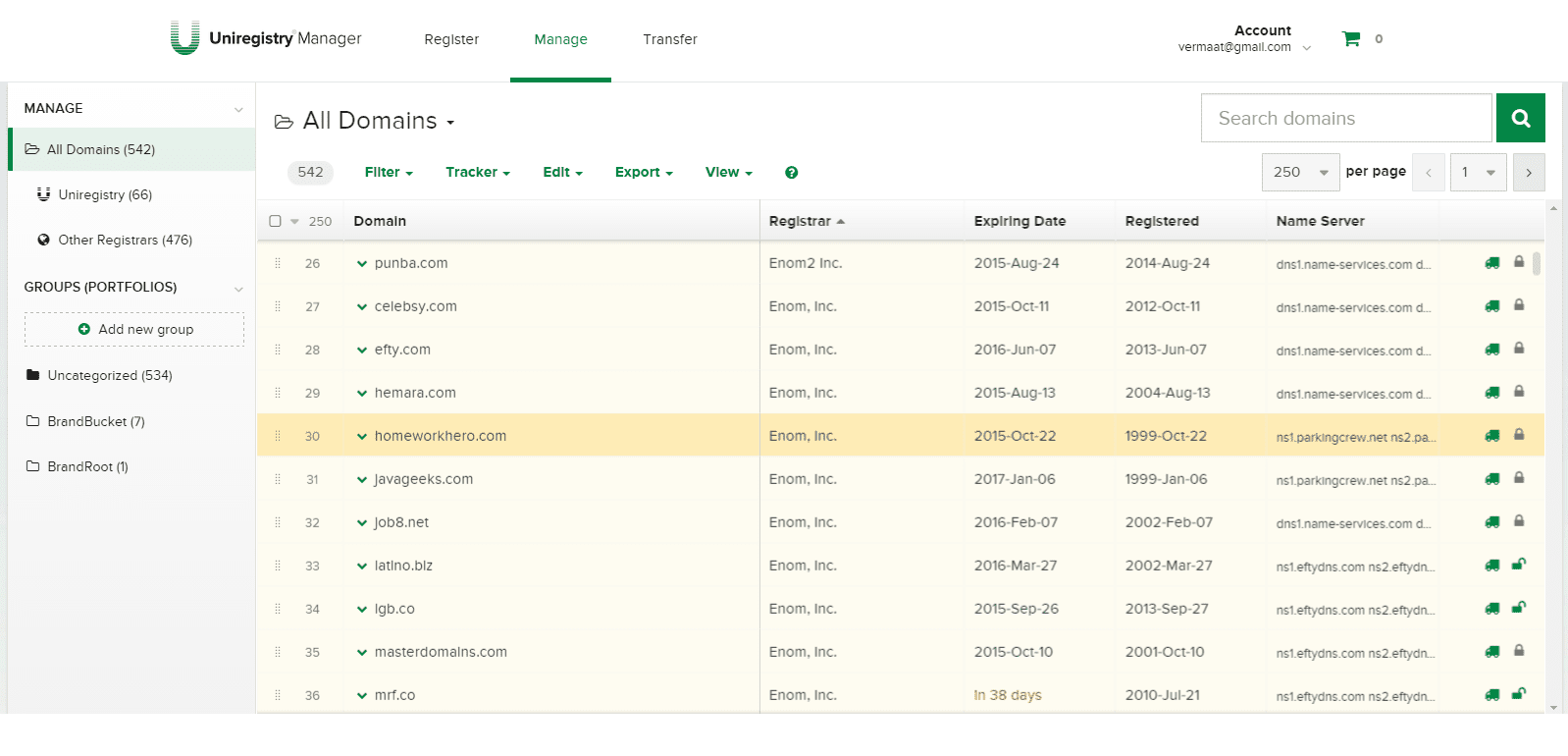This screenshot has height=756, width=1568.
Task: Open the BrandBucket (7) group
Action: pos(85,421)
